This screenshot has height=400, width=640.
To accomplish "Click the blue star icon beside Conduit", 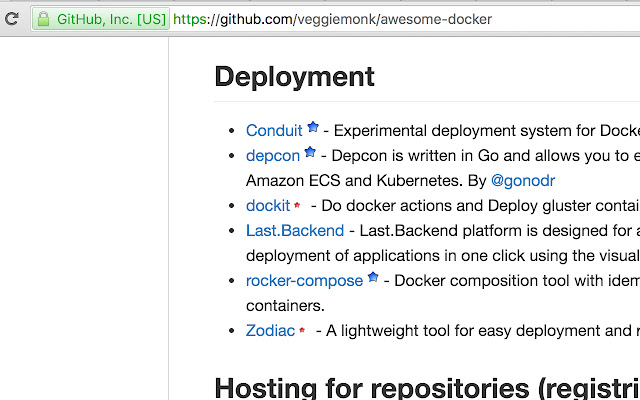I will 313,128.
